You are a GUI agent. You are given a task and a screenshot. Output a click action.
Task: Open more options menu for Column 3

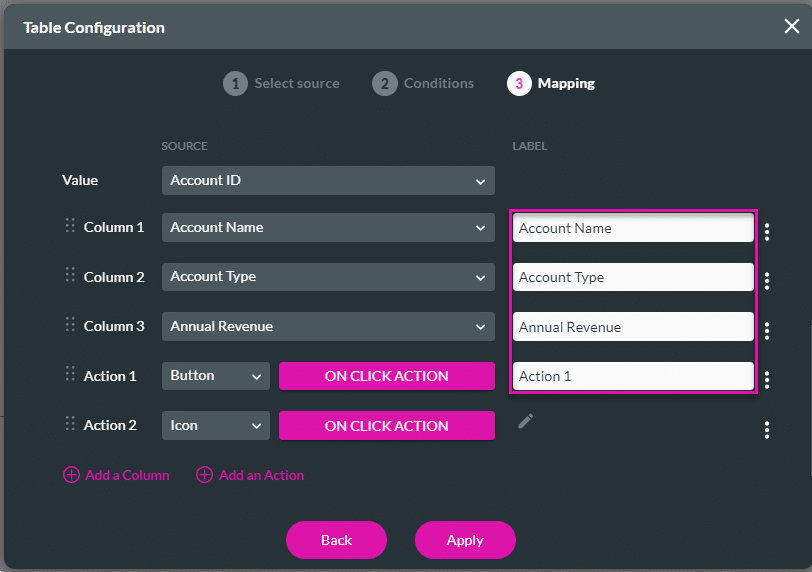767,330
